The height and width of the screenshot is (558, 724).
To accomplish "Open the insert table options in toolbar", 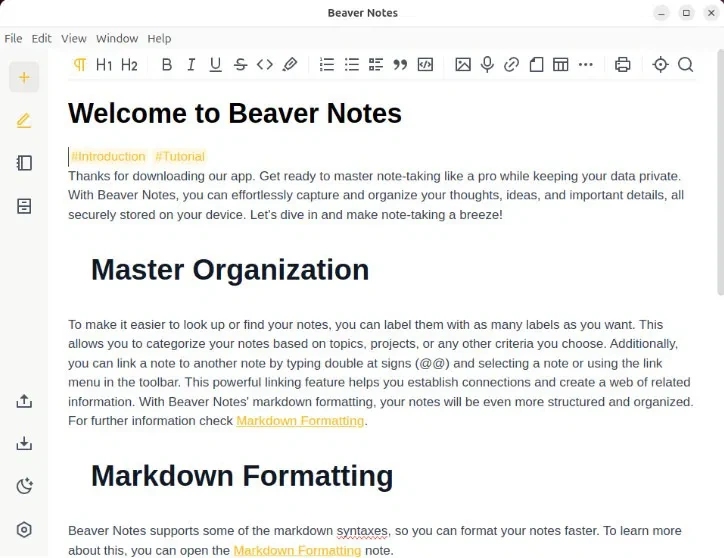I will 561,65.
